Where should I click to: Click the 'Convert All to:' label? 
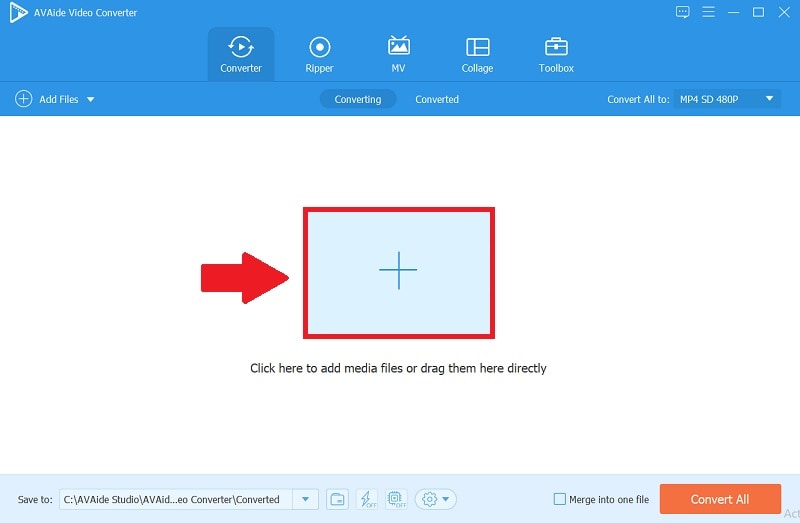(x=638, y=99)
